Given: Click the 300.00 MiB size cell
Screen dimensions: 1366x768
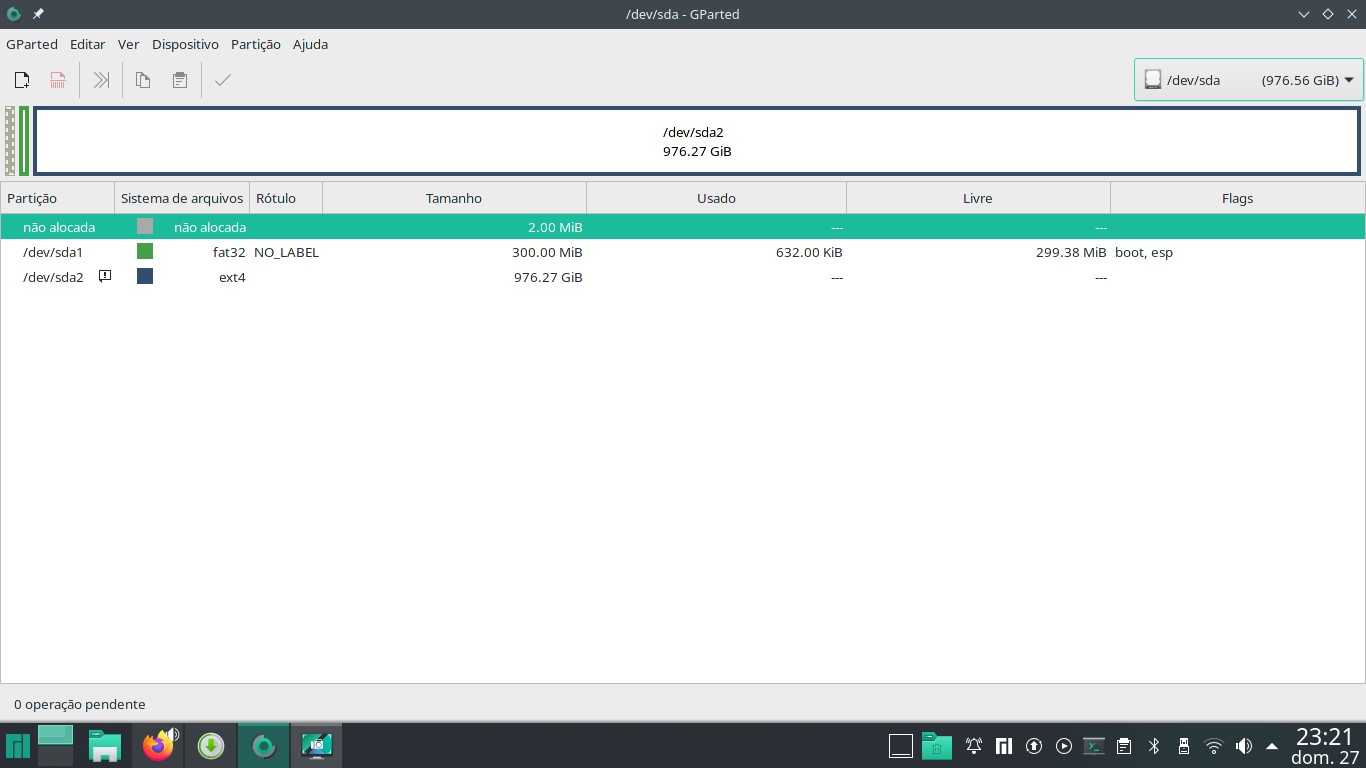Looking at the screenshot, I should tap(546, 252).
